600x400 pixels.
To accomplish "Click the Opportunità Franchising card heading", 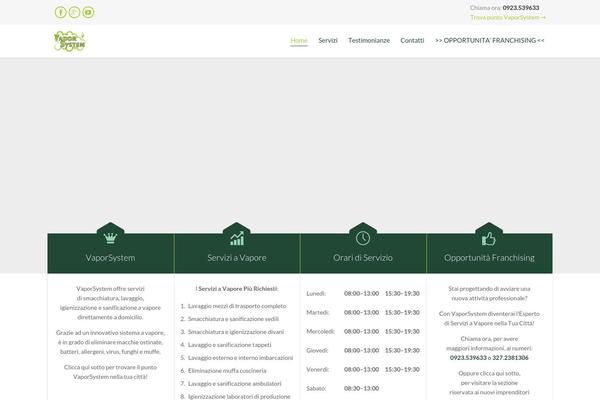I will (489, 258).
